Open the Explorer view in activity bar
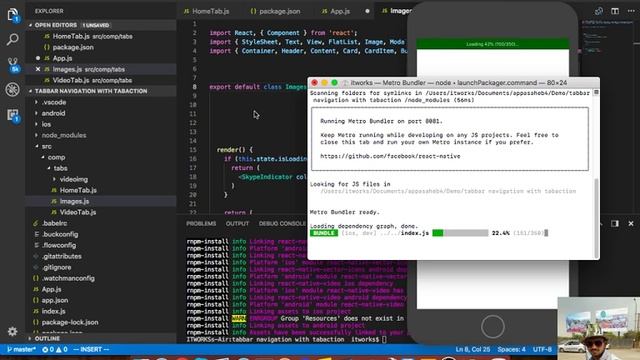This screenshot has width=640, height=360. (x=13, y=15)
